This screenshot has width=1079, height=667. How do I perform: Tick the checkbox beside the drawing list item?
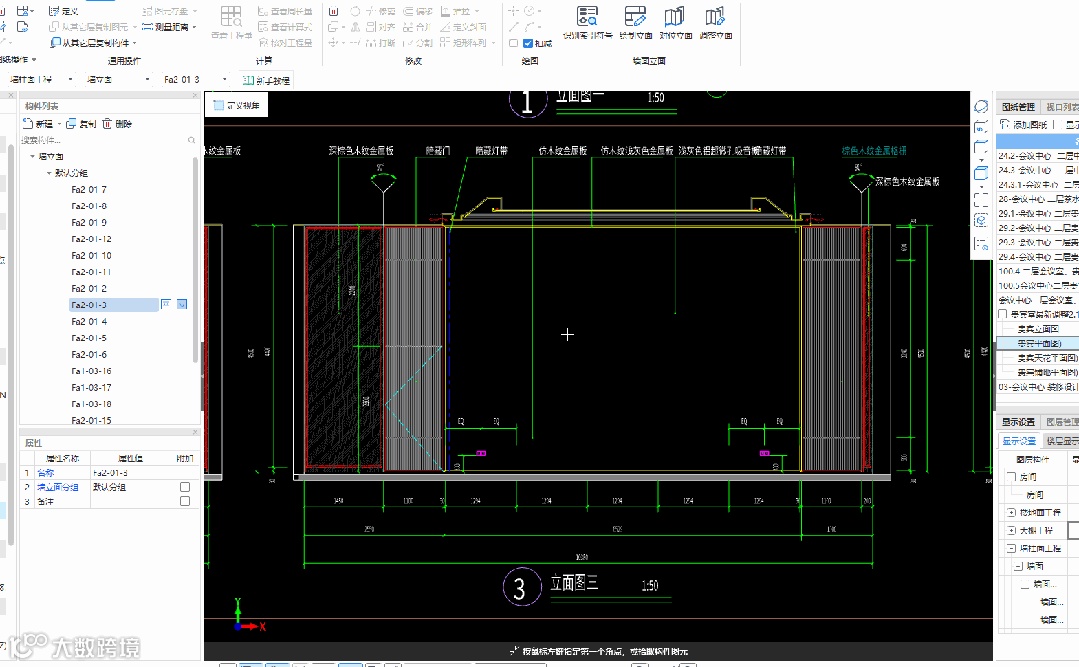coord(1003,314)
